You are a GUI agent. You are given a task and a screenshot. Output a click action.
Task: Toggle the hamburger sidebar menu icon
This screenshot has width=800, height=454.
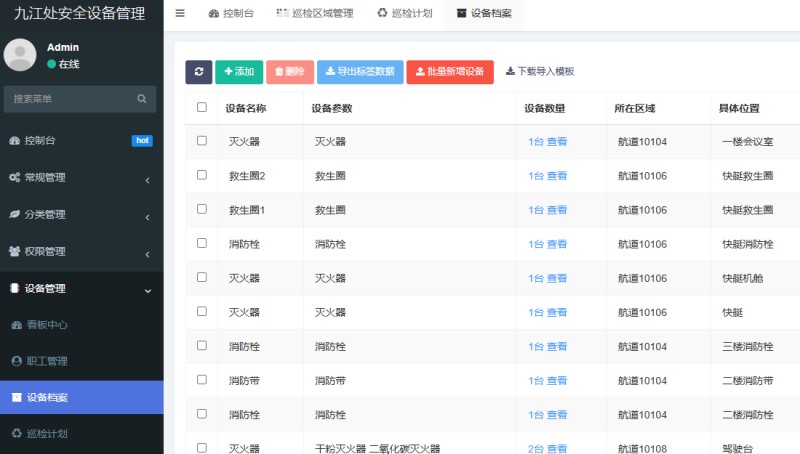[x=180, y=13]
